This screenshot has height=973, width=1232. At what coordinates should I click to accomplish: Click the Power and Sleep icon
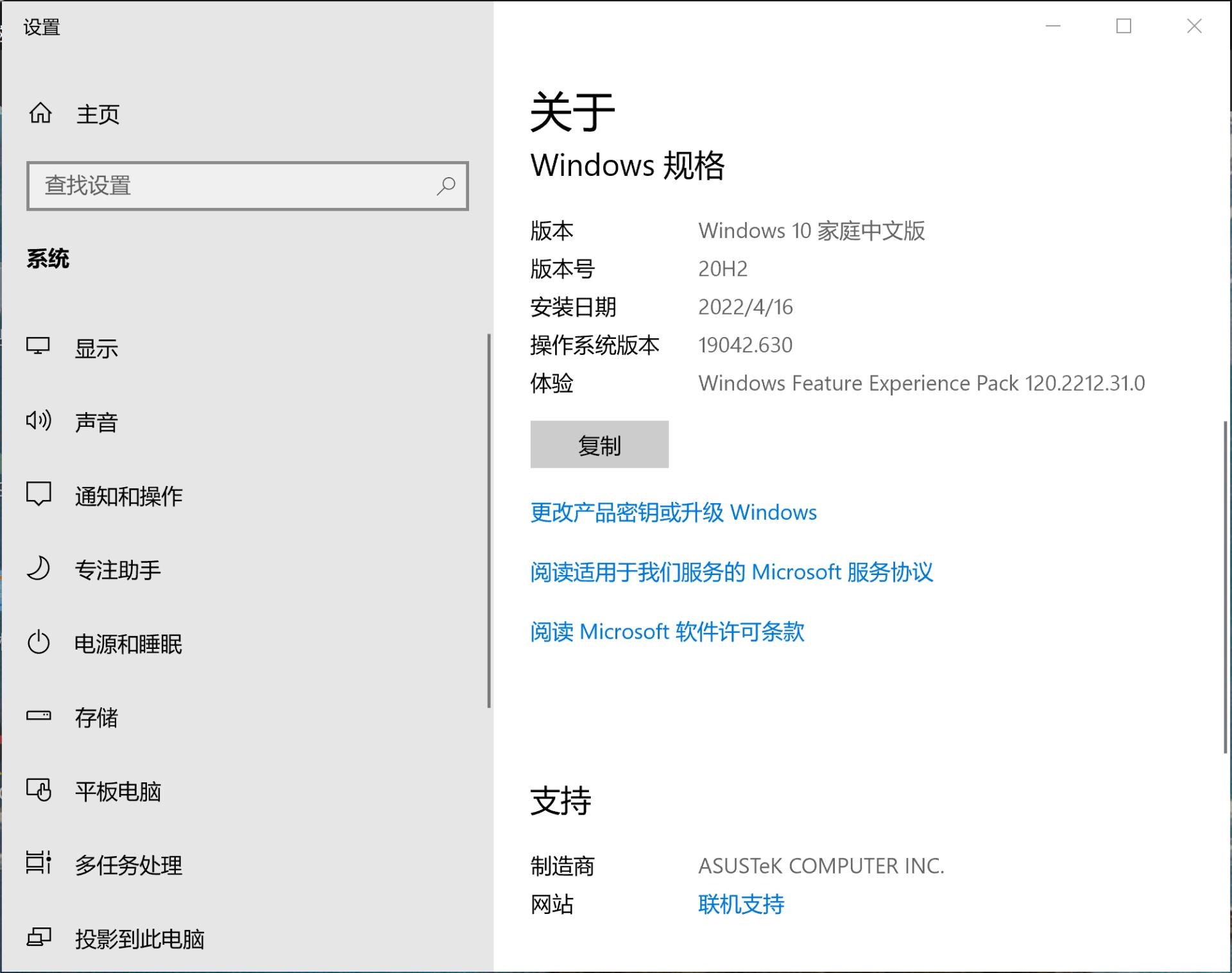coord(38,642)
